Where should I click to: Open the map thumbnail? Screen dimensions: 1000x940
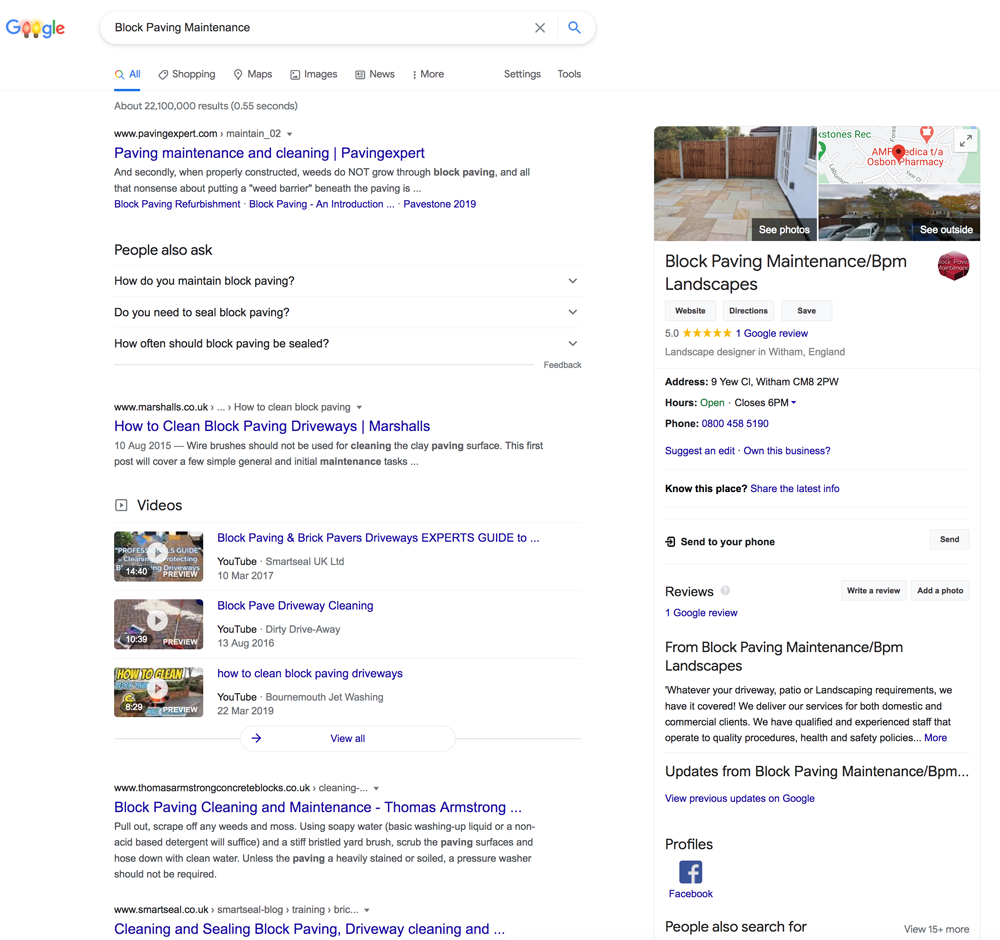coord(899,154)
